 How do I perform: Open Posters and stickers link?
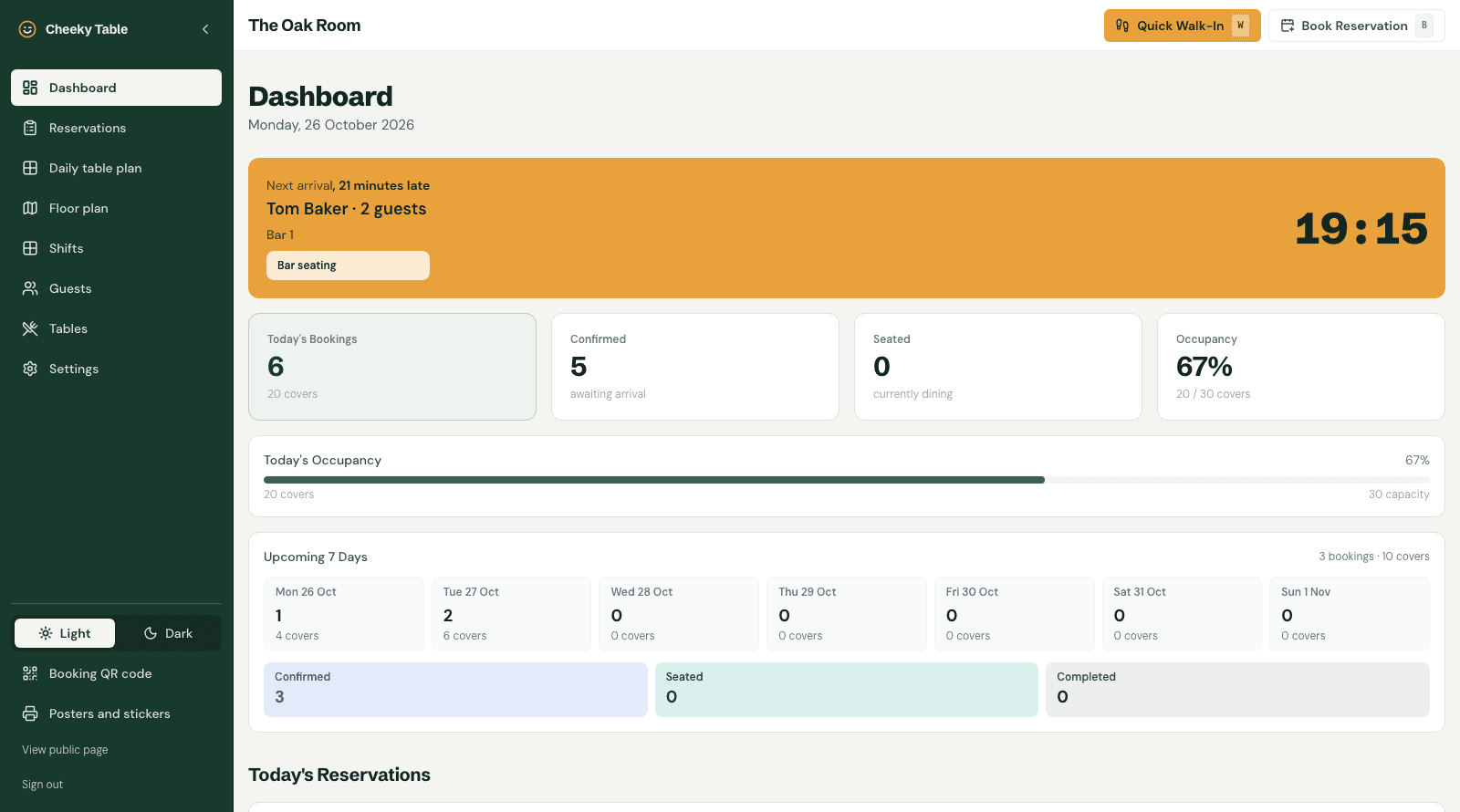click(116, 713)
